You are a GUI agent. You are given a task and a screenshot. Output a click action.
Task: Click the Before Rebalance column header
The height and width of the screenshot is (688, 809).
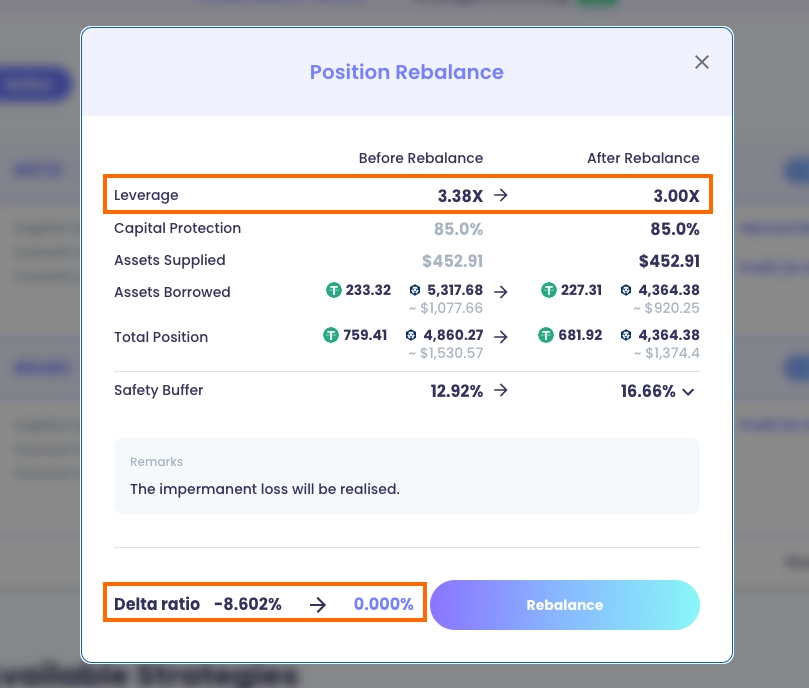(x=421, y=158)
